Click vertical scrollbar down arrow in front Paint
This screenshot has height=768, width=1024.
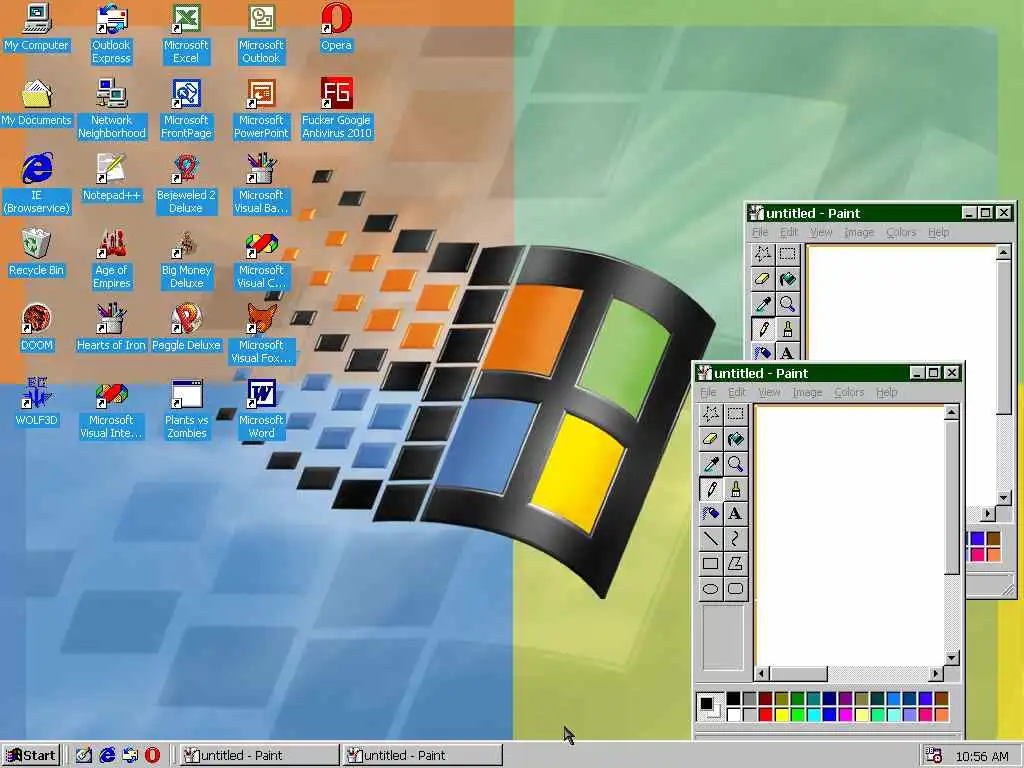952,658
